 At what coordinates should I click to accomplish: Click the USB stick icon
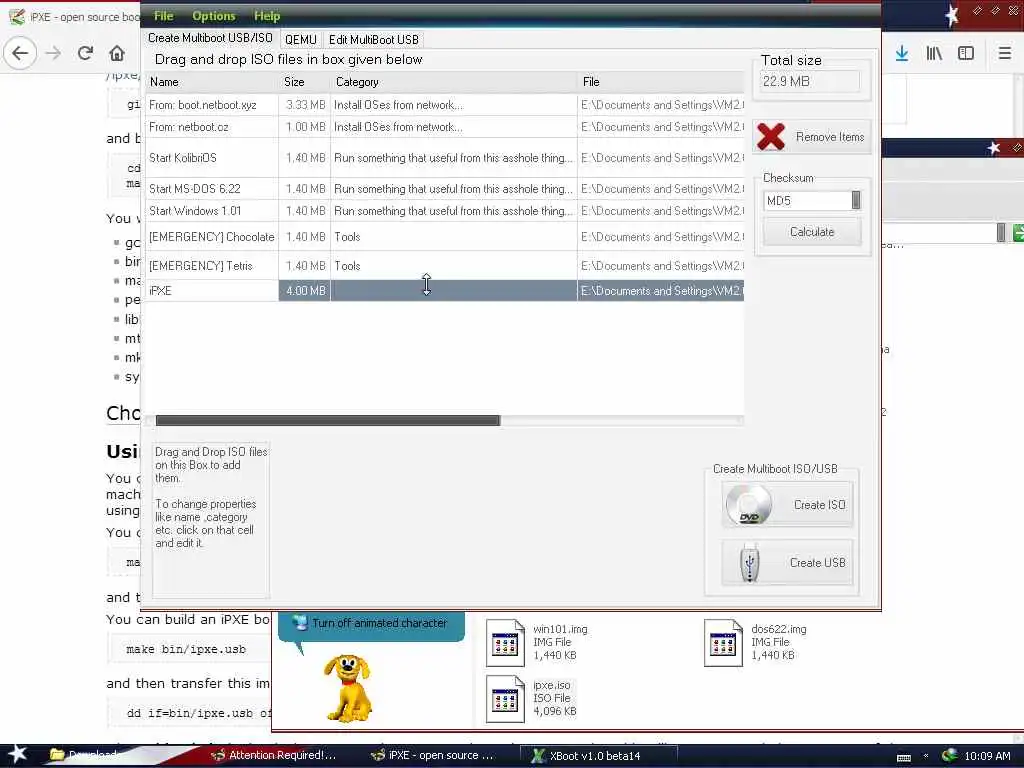(750, 562)
